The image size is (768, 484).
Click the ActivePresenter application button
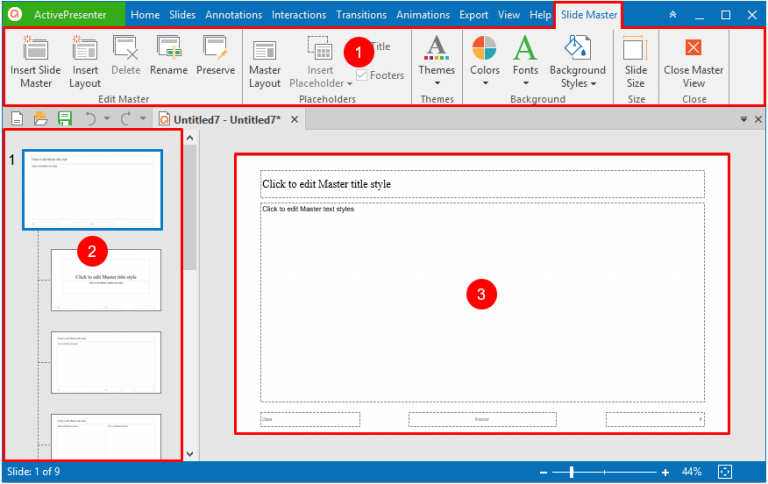pyautogui.click(x=64, y=15)
